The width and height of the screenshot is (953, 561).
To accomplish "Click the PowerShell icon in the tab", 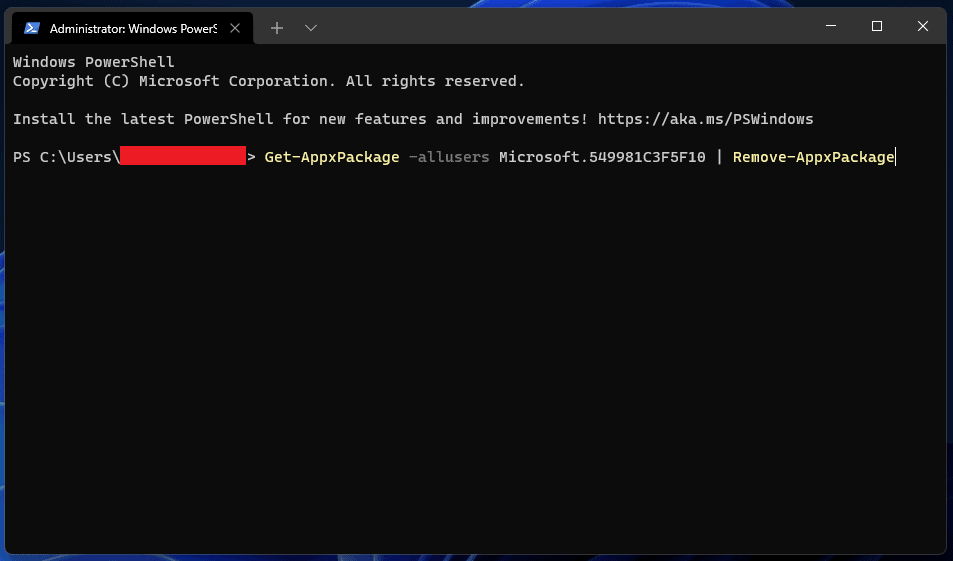I will (32, 28).
